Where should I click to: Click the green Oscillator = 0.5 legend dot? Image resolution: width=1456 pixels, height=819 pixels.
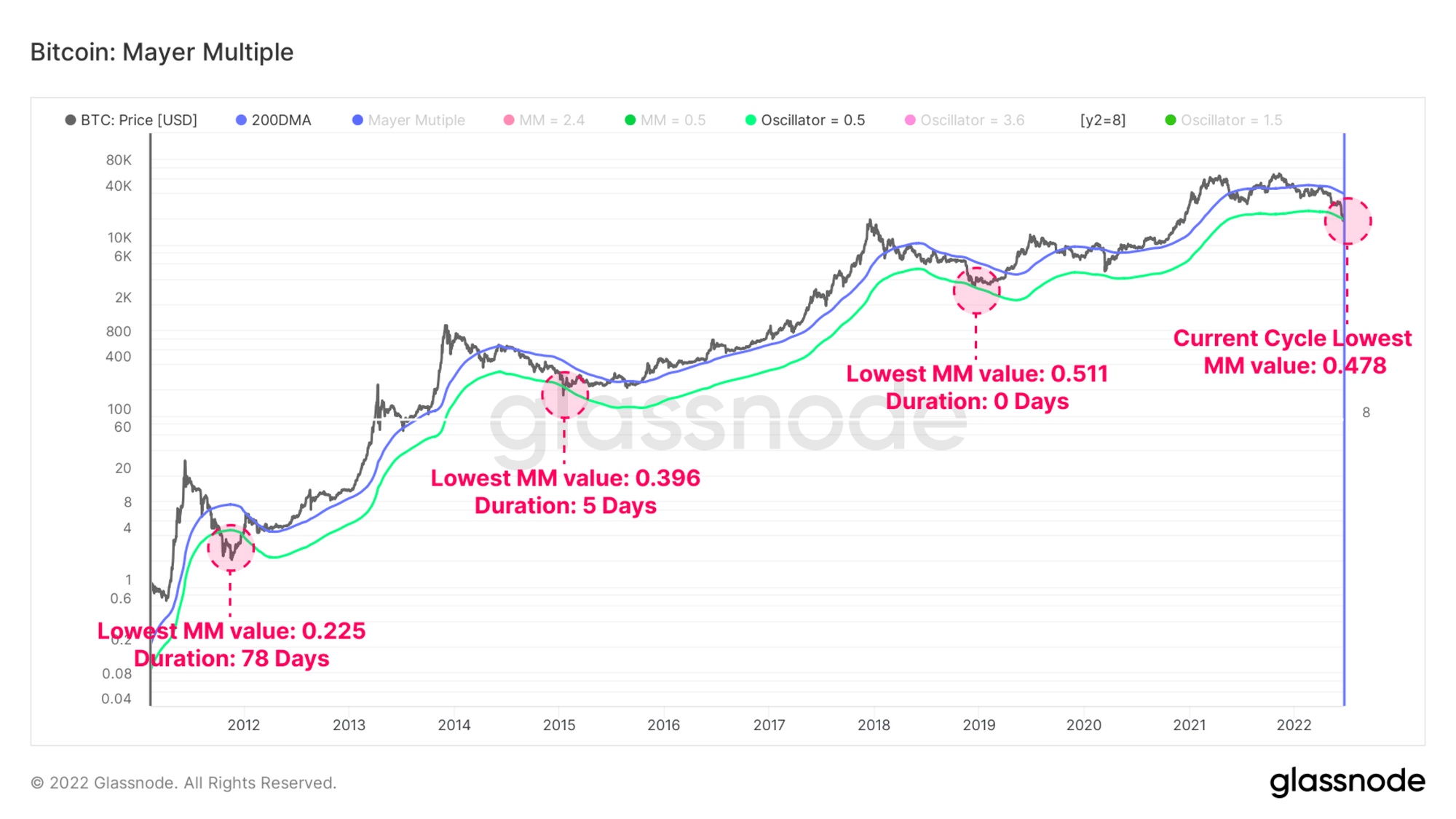point(751,120)
